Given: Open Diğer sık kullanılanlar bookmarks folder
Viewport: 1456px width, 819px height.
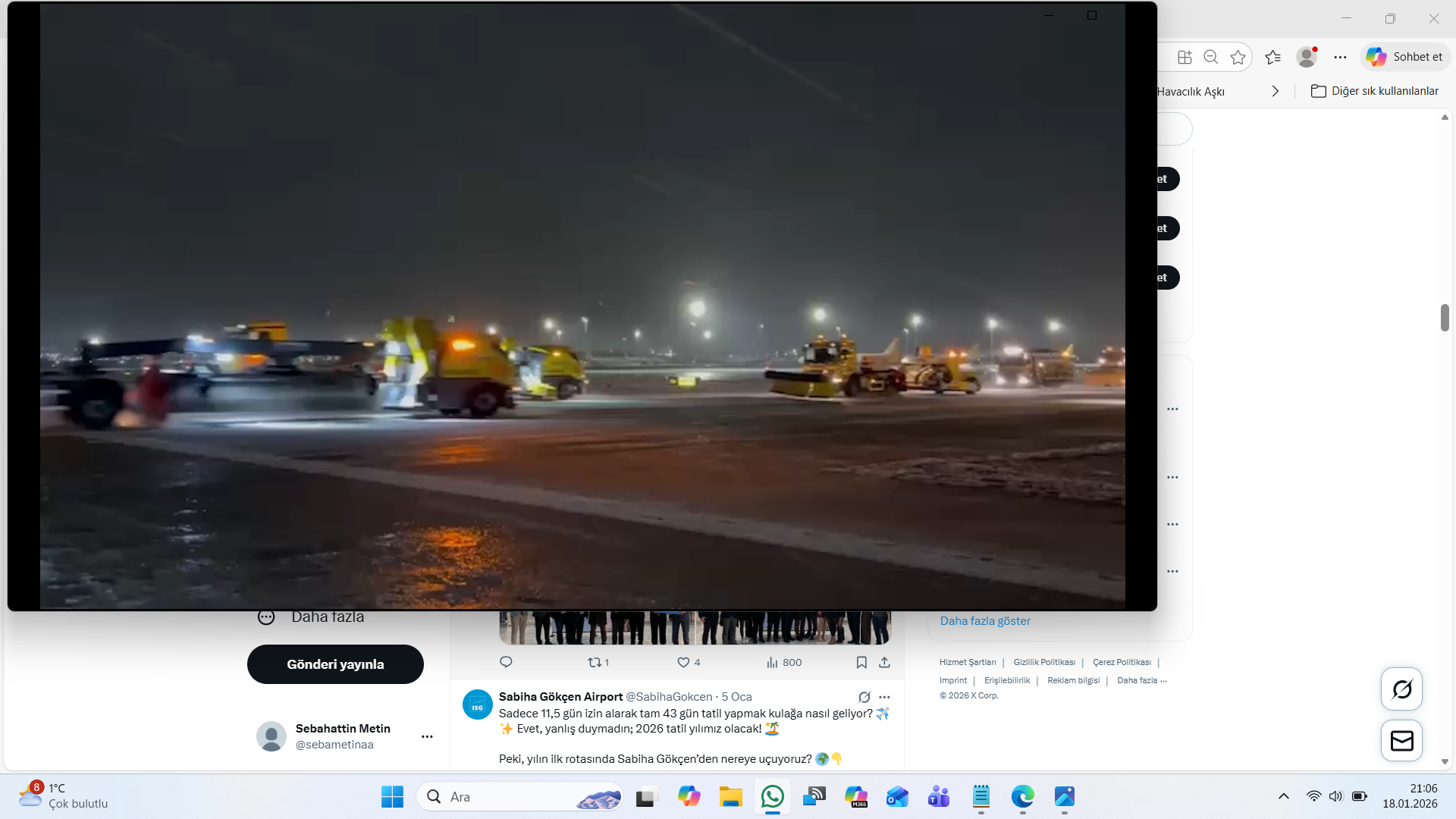Looking at the screenshot, I should (x=1374, y=91).
